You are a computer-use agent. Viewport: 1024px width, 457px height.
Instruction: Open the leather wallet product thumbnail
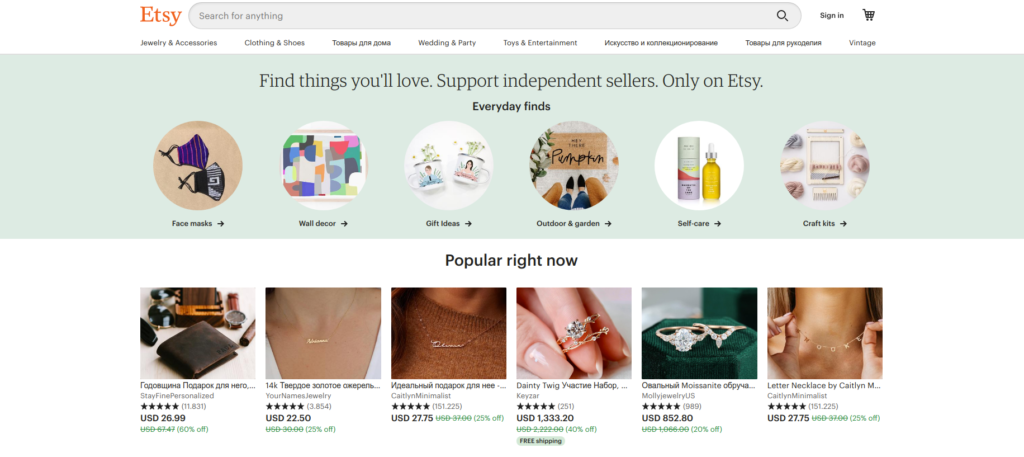197,332
